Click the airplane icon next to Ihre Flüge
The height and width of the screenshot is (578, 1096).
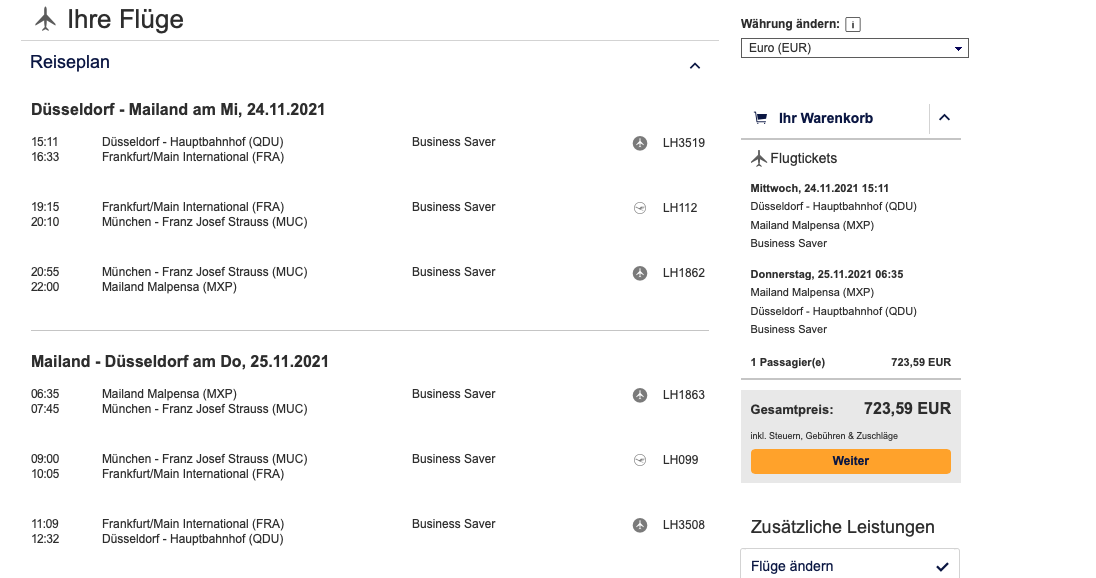45,19
